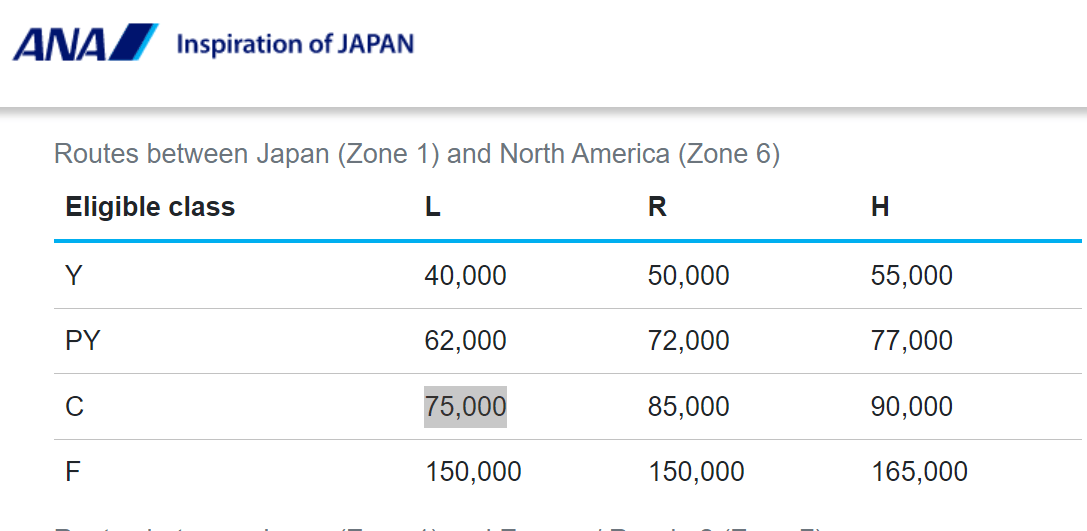Click the highlighted 75,000 cell
The height and width of the screenshot is (531, 1087).
coord(465,407)
